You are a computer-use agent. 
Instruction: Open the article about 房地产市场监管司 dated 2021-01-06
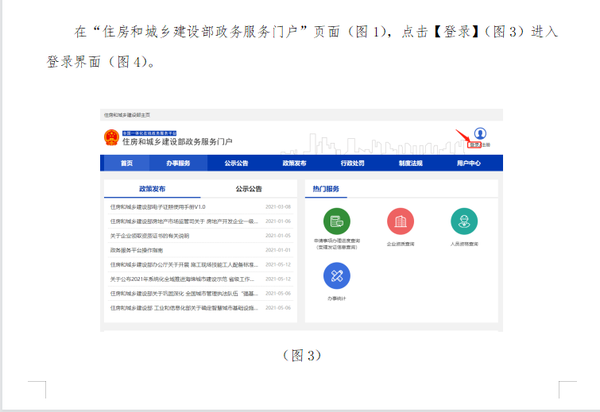(184, 221)
